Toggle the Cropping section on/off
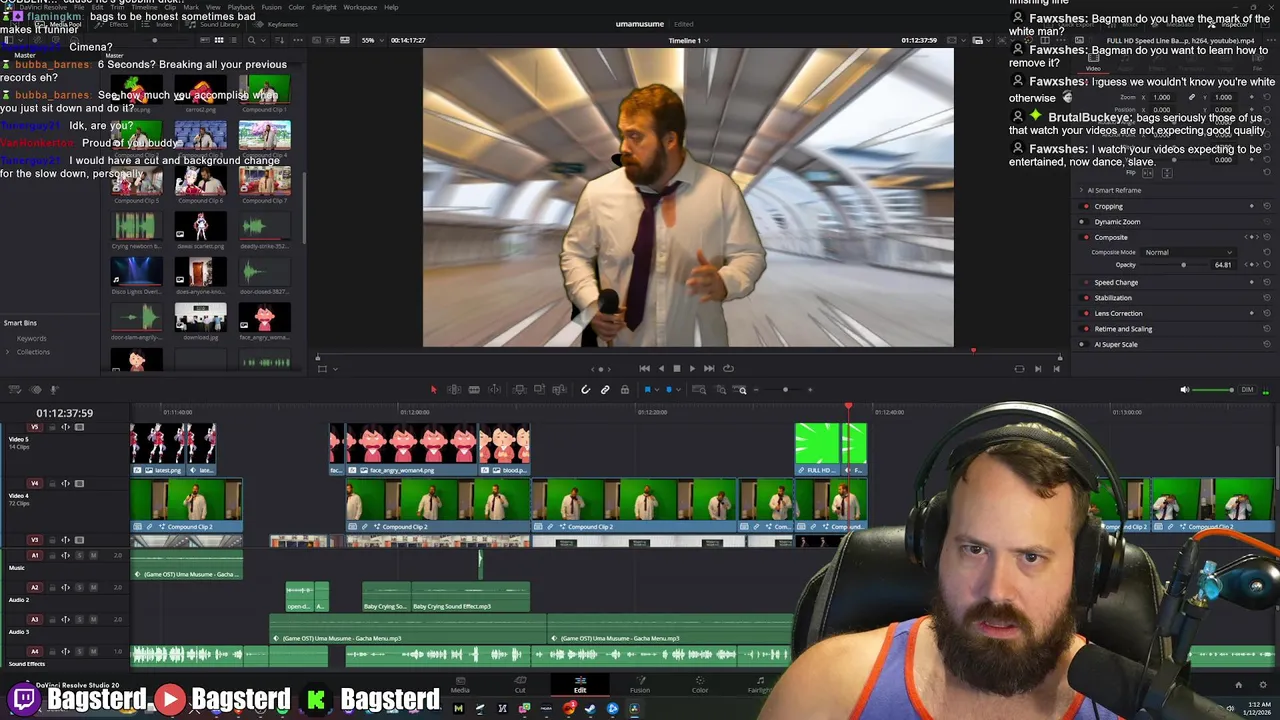Image resolution: width=1280 pixels, height=720 pixels. (x=1084, y=206)
